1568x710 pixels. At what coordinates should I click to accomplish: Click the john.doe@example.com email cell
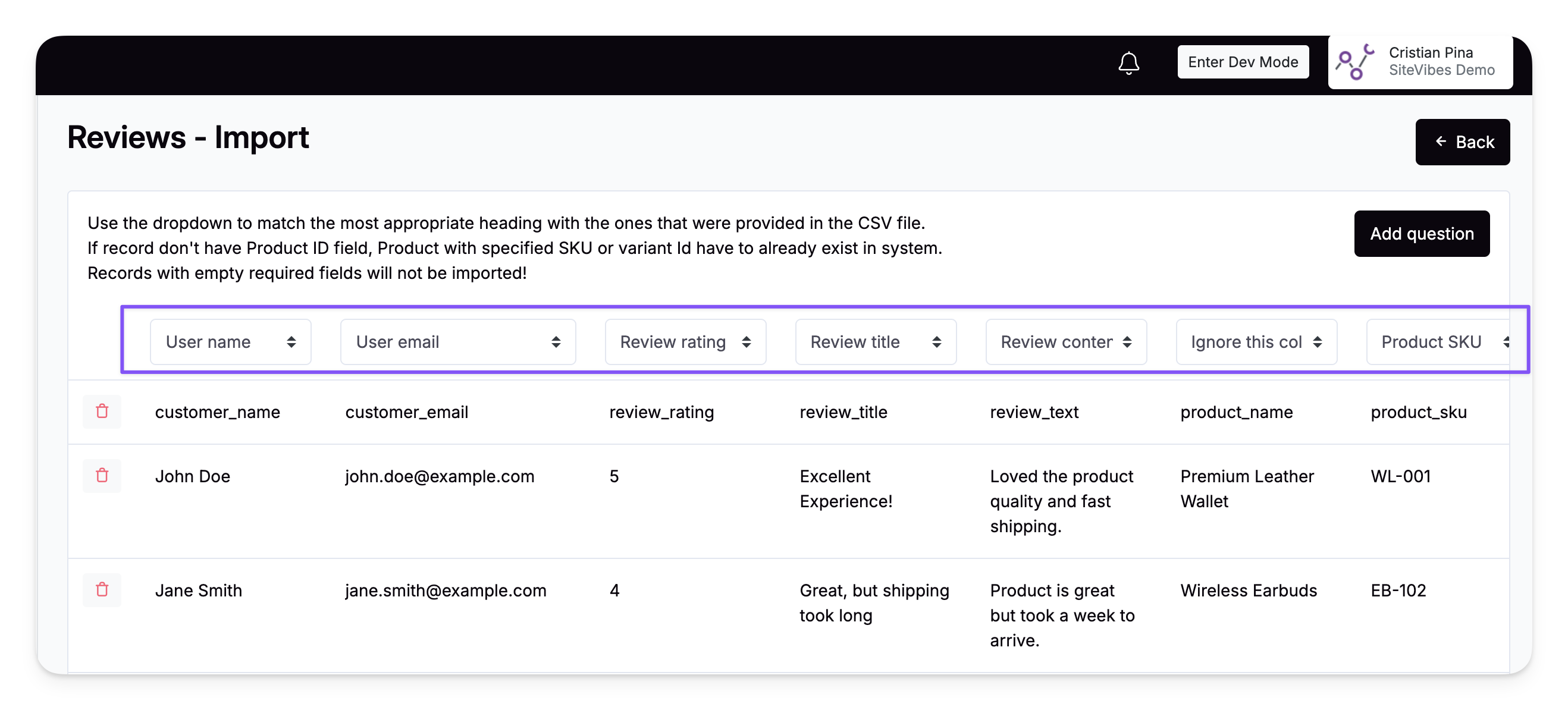click(439, 476)
